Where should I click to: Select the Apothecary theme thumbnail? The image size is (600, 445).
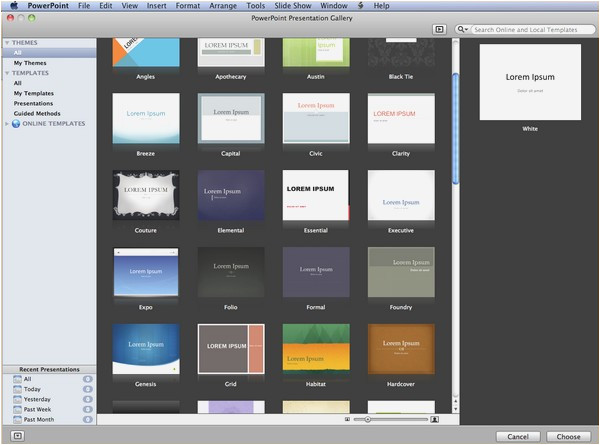(231, 52)
